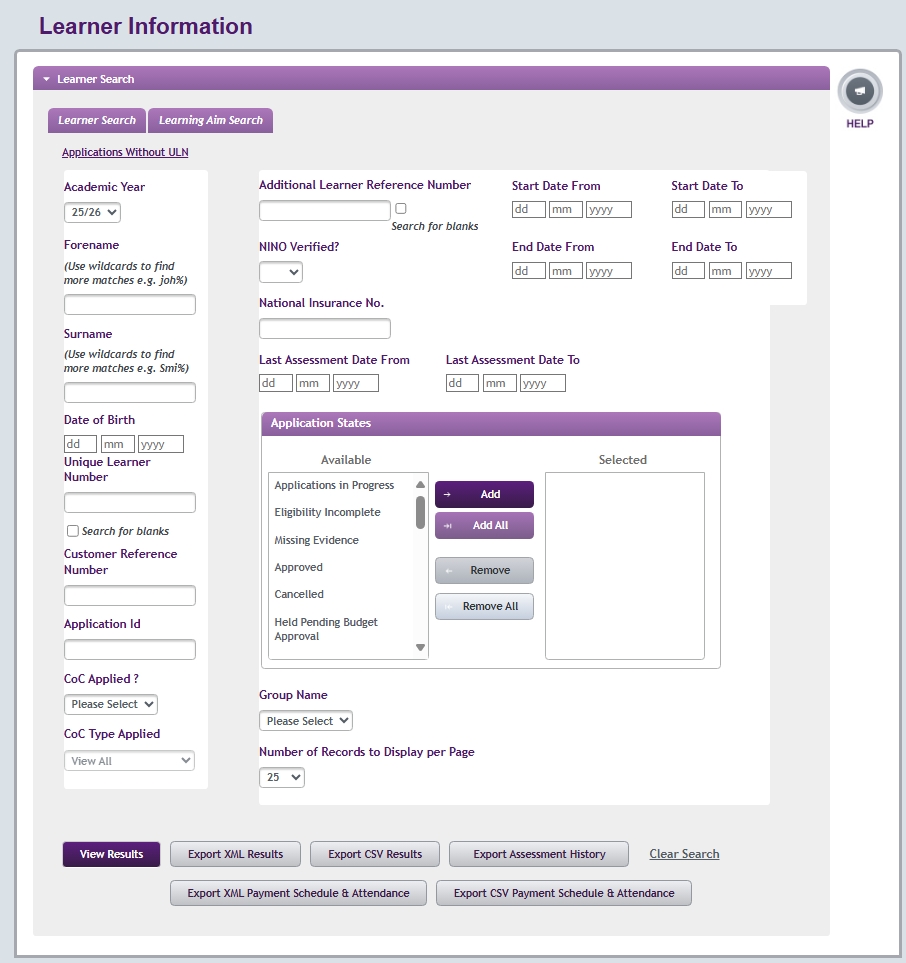906x963 pixels.
Task: Add the selected application state
Action: tap(484, 494)
